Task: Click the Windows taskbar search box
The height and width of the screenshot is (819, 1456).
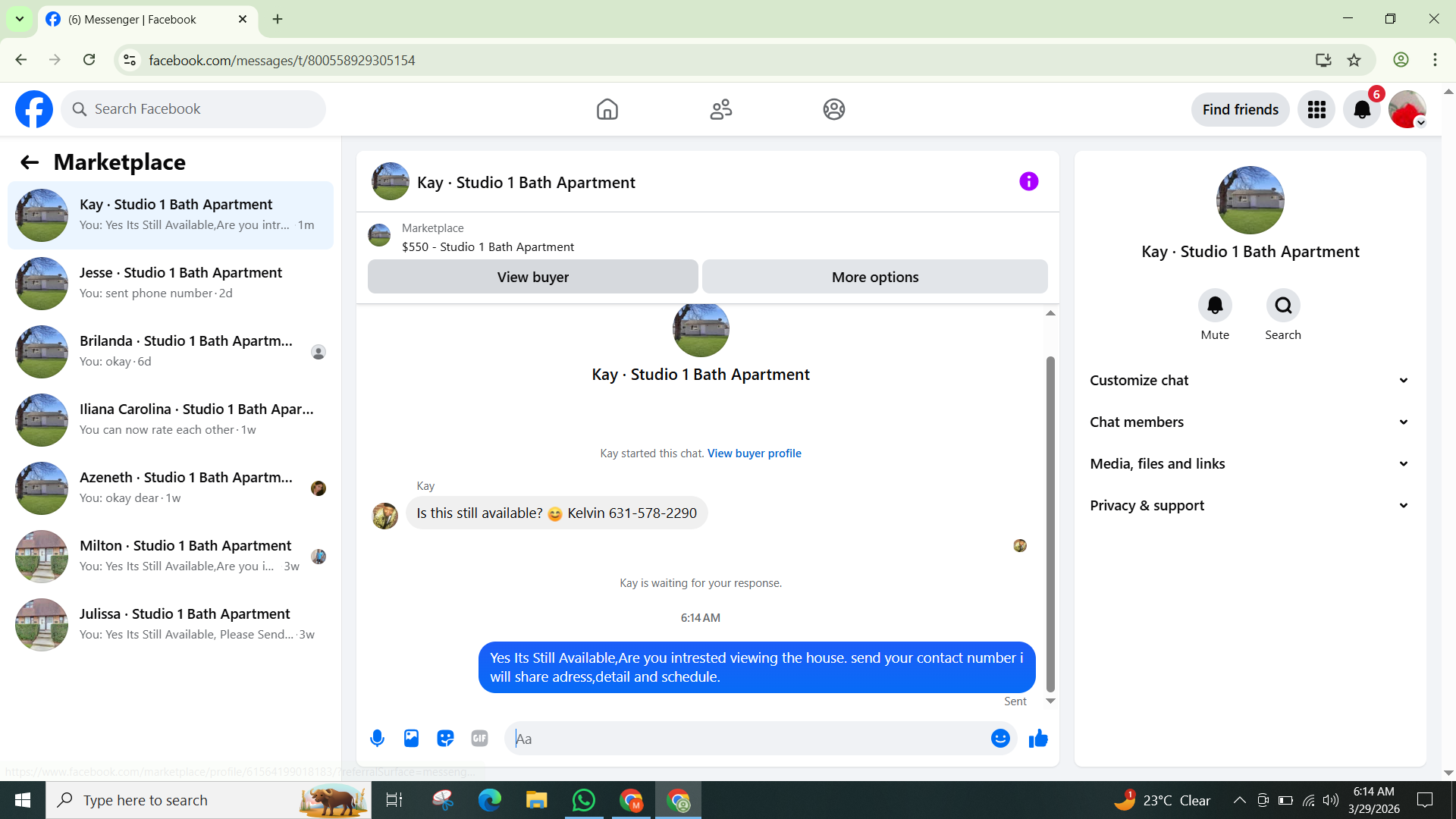Action: click(x=209, y=800)
